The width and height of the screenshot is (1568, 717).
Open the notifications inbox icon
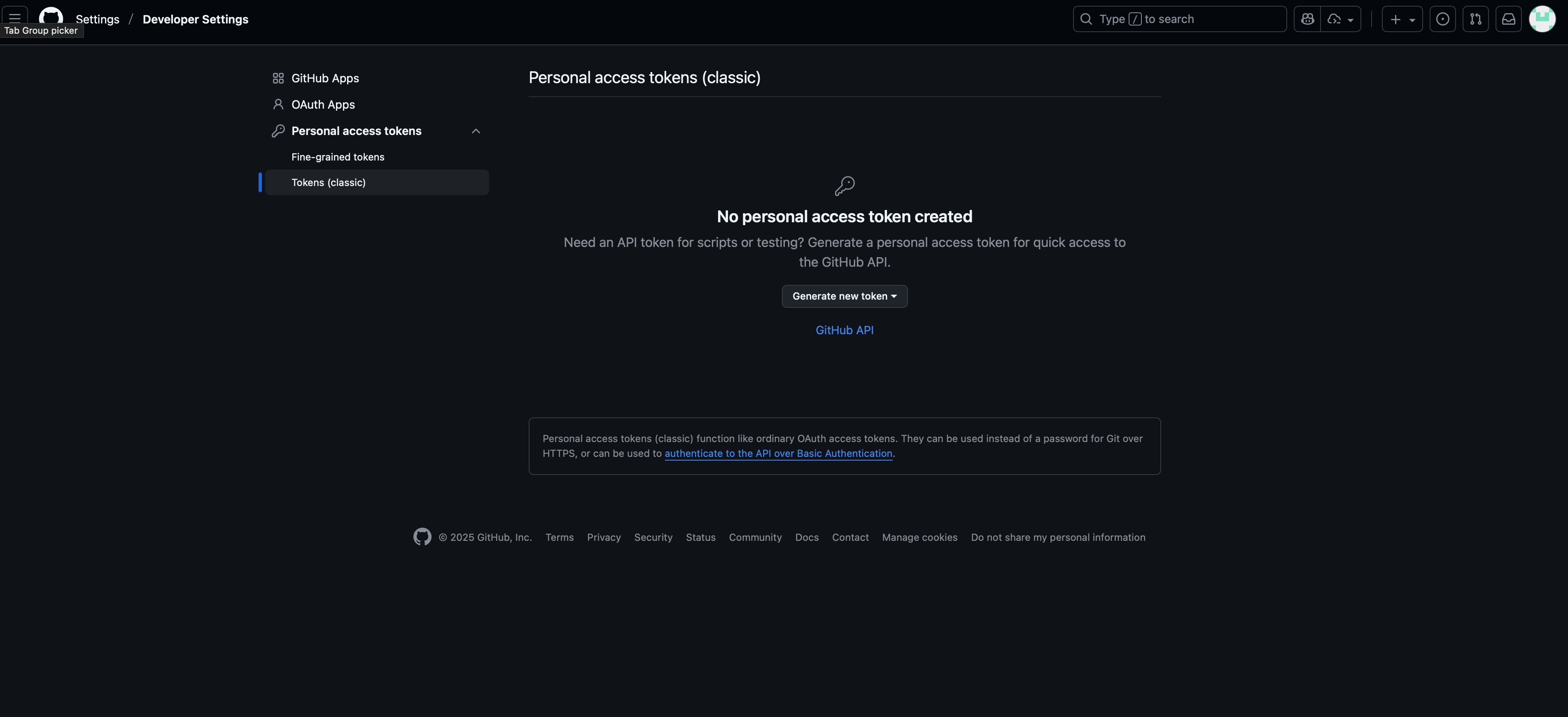click(1508, 19)
